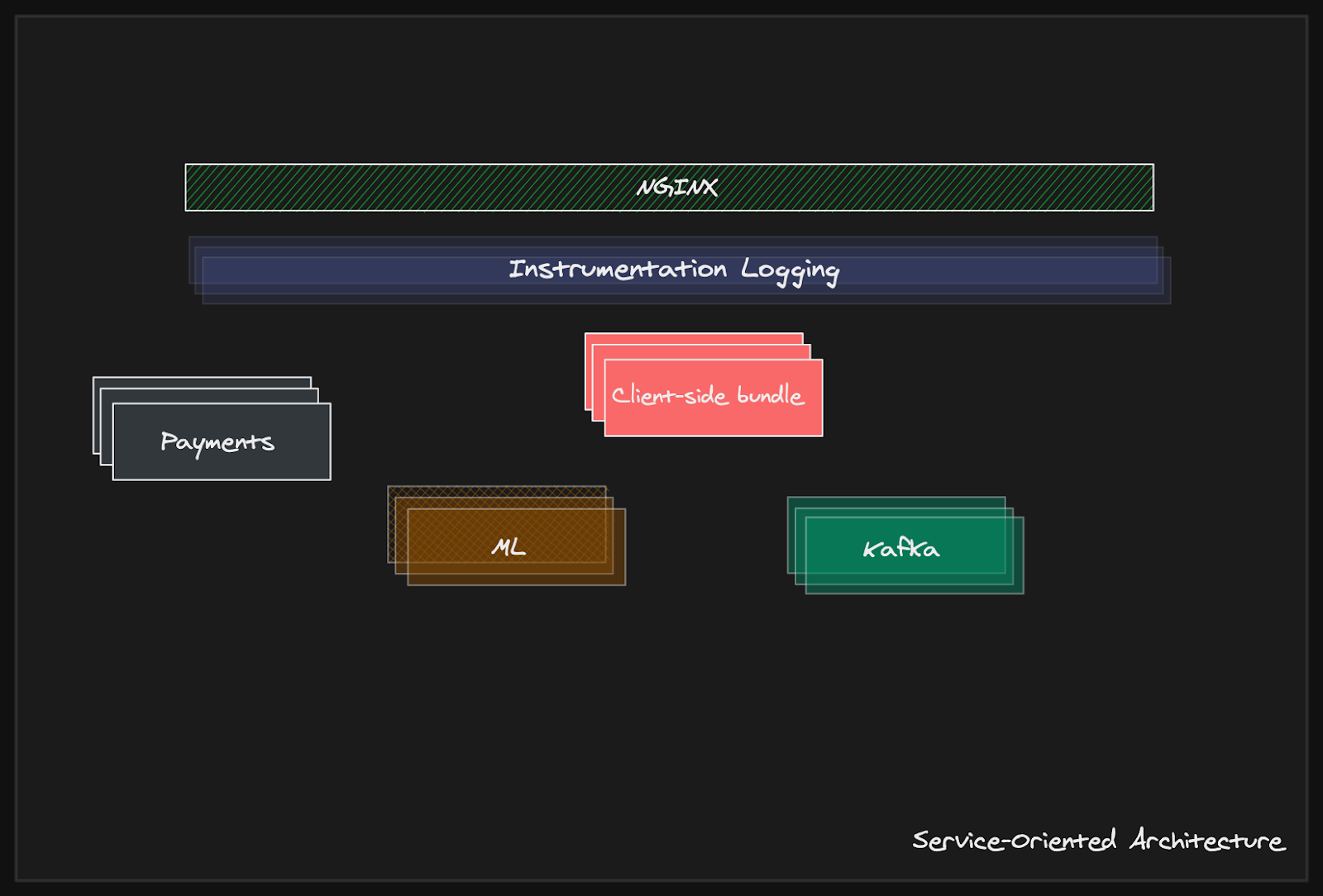
Task: Click the Payments service box
Action: [x=212, y=428]
